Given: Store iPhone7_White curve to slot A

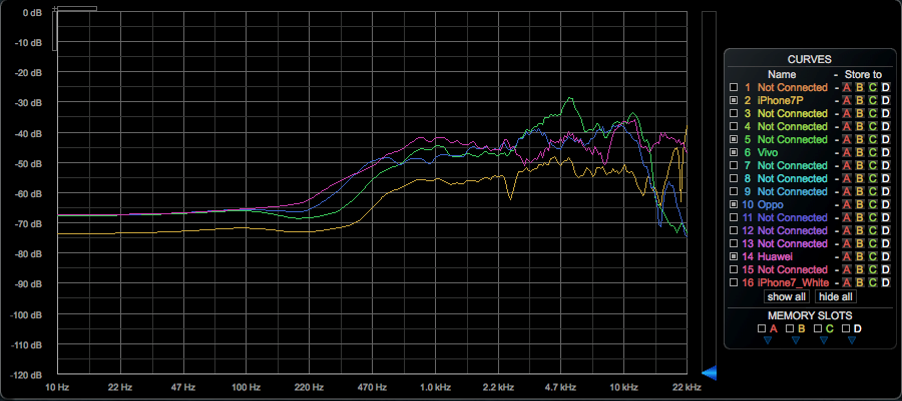Looking at the screenshot, I should pyautogui.click(x=846, y=283).
